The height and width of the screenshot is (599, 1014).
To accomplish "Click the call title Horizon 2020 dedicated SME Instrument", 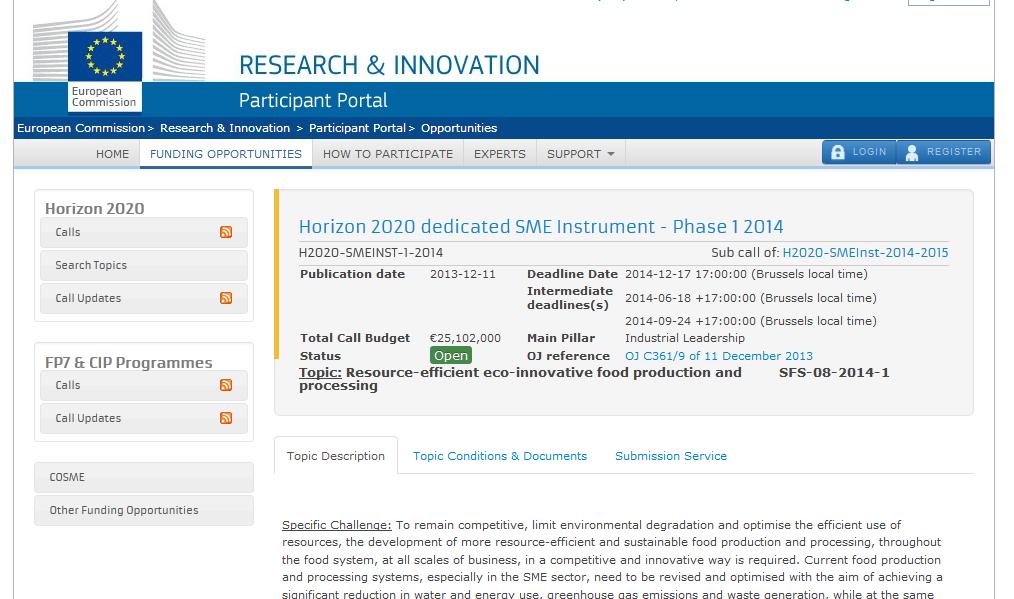I will (x=541, y=227).
